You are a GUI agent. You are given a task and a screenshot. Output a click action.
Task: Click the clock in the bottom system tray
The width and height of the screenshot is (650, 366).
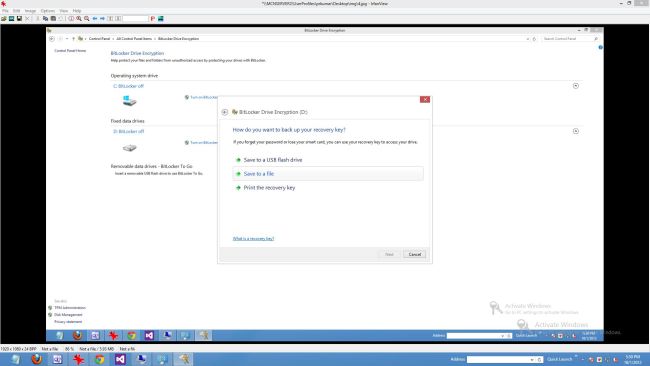click(x=633, y=360)
